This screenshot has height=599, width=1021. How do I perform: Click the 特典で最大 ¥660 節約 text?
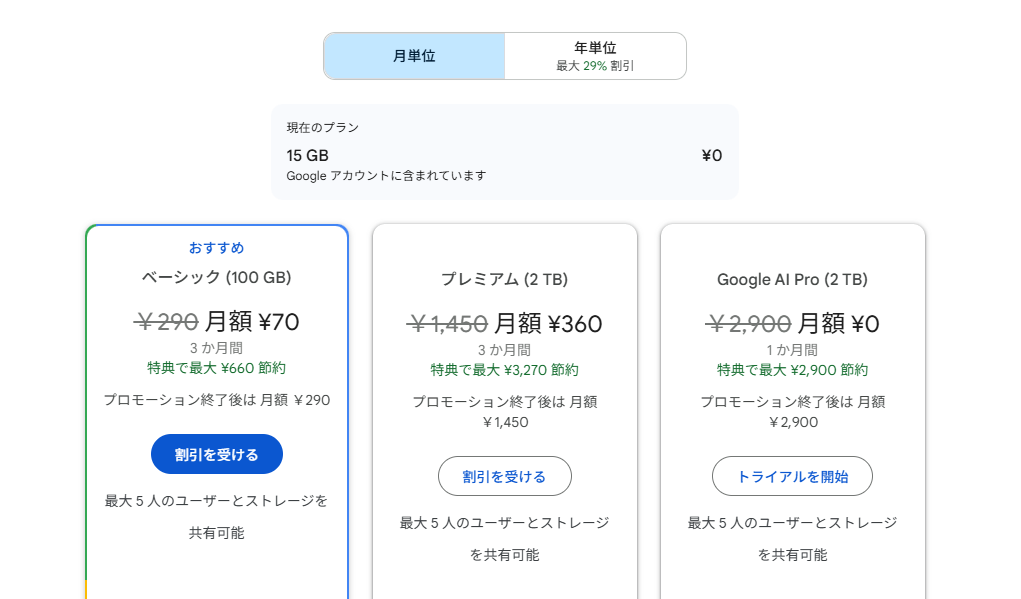[x=216, y=368]
